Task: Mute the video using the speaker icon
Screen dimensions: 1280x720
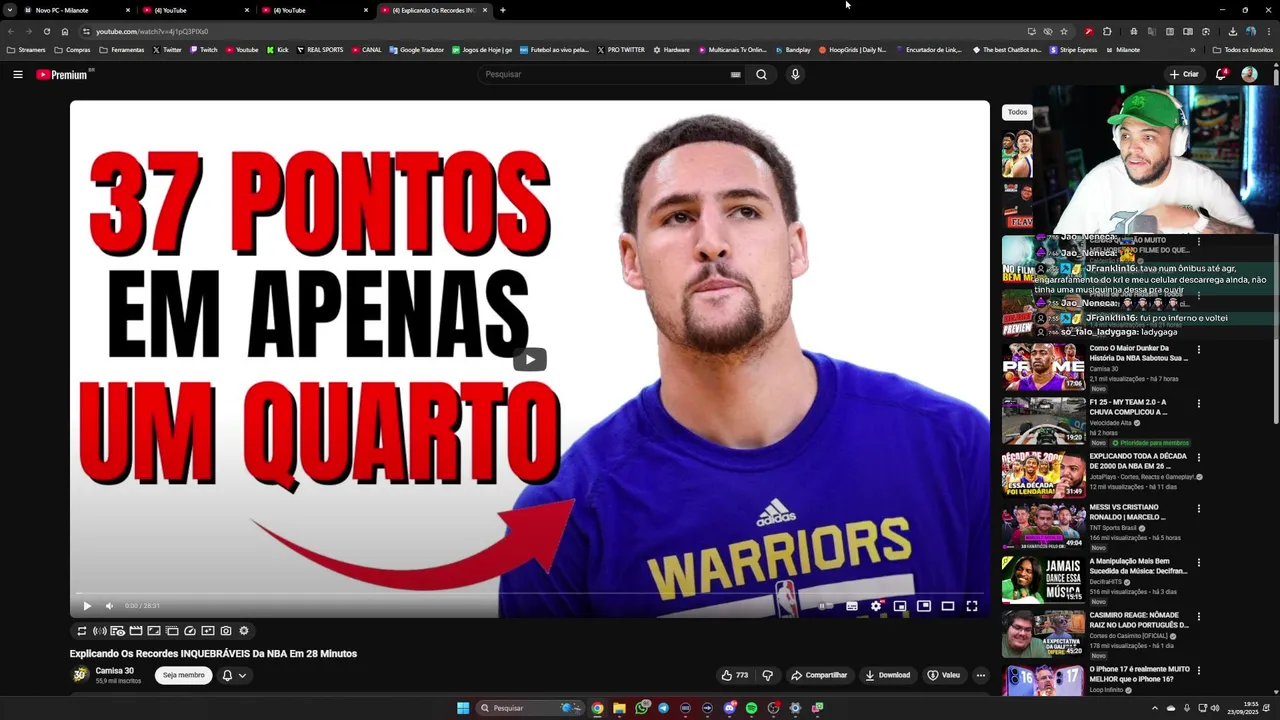Action: [x=109, y=606]
